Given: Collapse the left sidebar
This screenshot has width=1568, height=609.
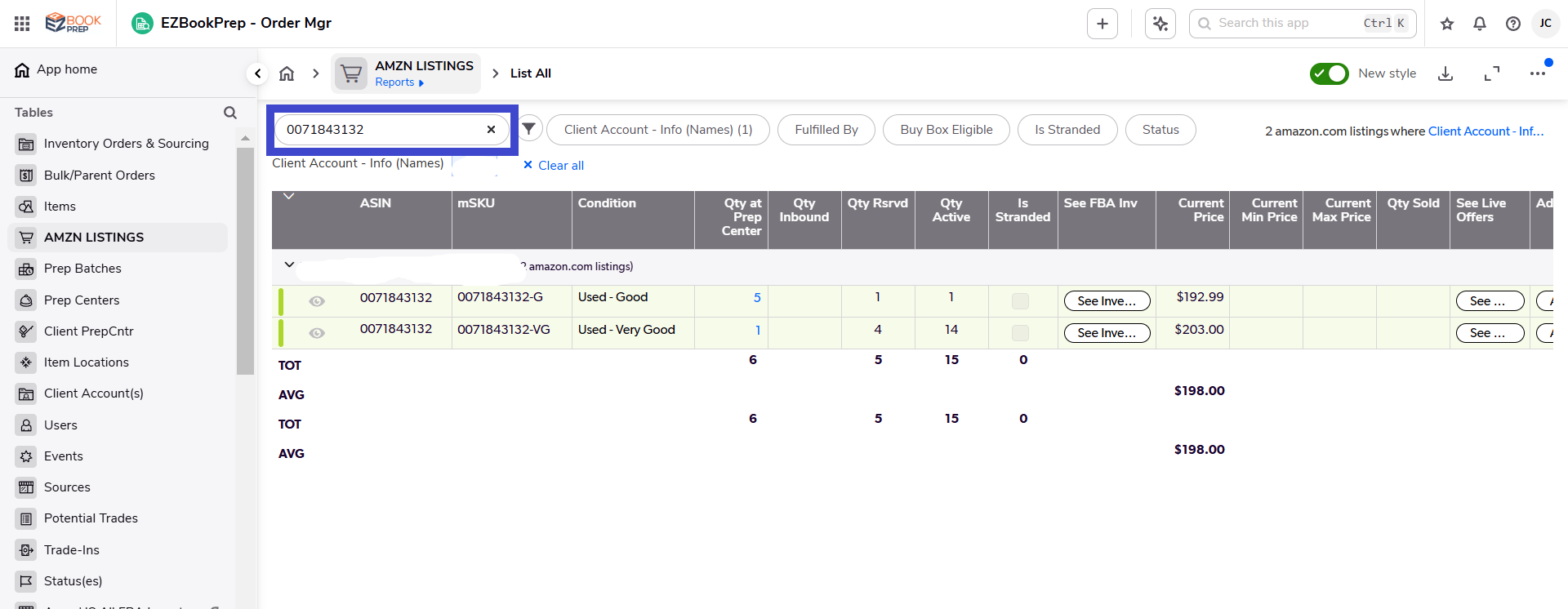Looking at the screenshot, I should tap(257, 73).
